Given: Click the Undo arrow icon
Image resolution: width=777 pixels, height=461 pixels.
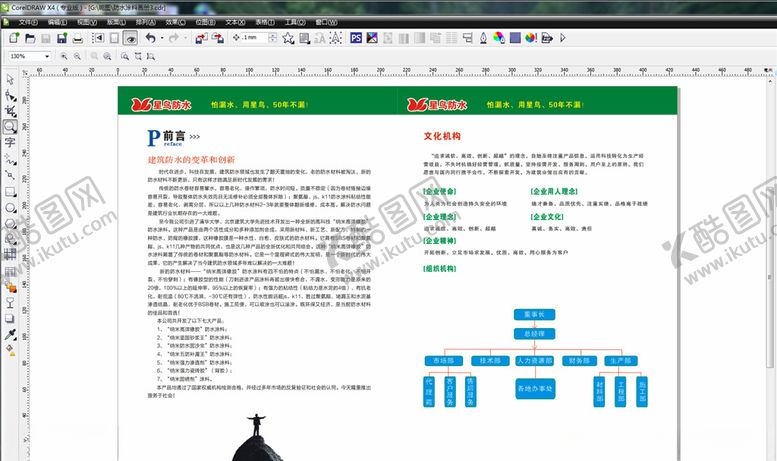Looking at the screenshot, I should (150, 38).
